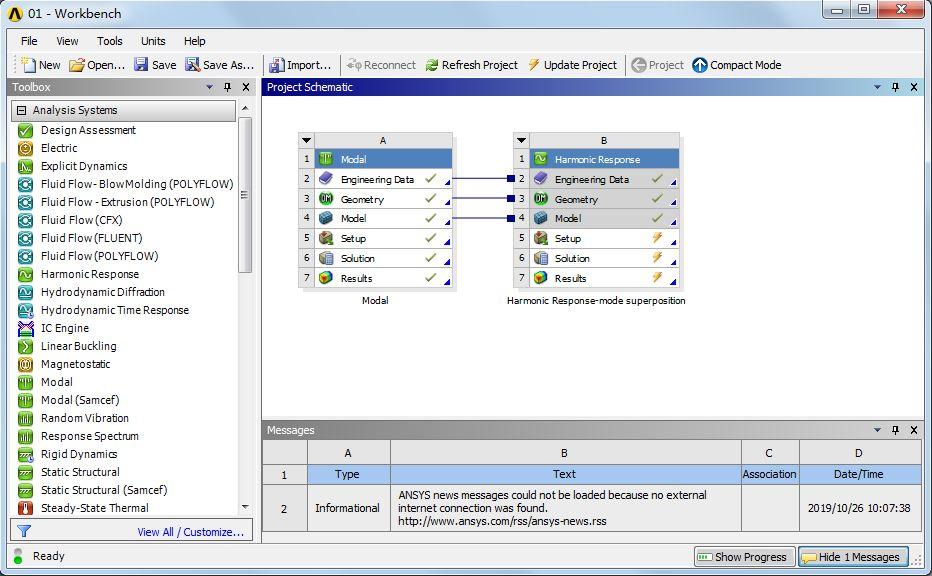932x576 pixels.
Task: Close the Messages panel
Action: tap(914, 430)
